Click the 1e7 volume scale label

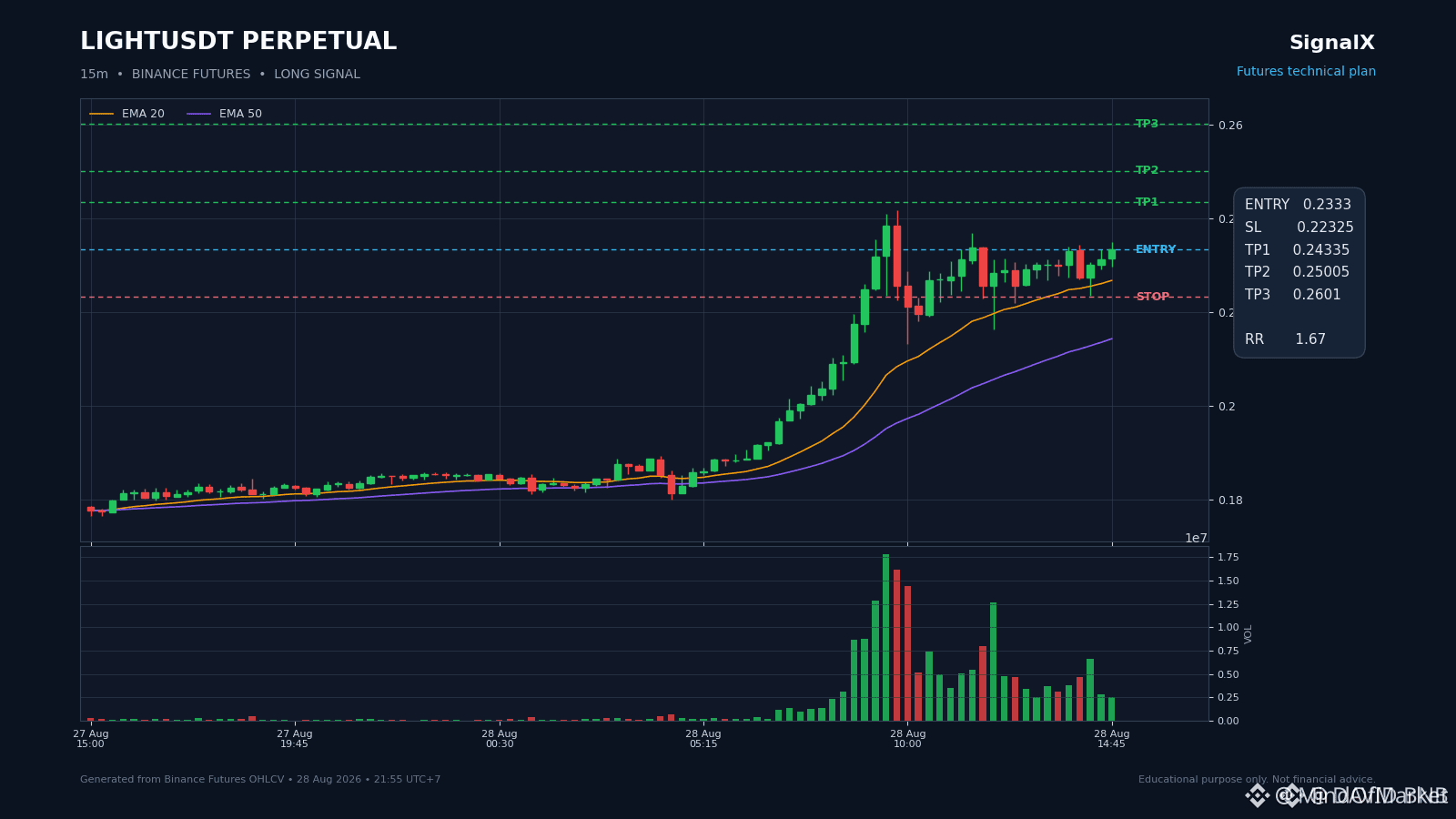1196,538
